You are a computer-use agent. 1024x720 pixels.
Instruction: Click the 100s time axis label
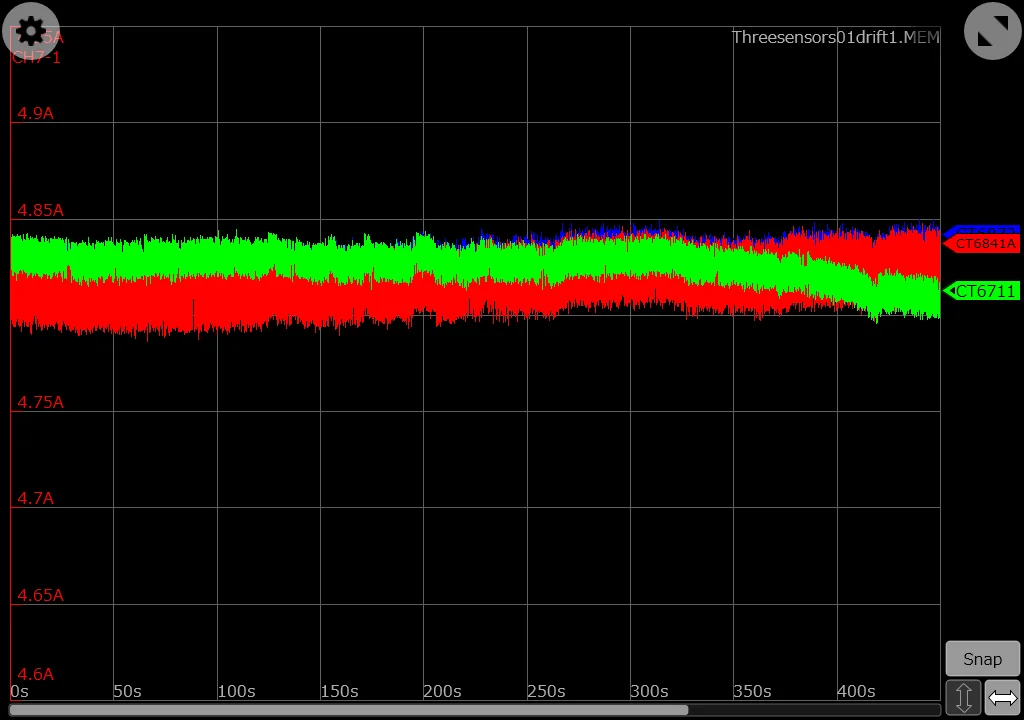[235, 691]
